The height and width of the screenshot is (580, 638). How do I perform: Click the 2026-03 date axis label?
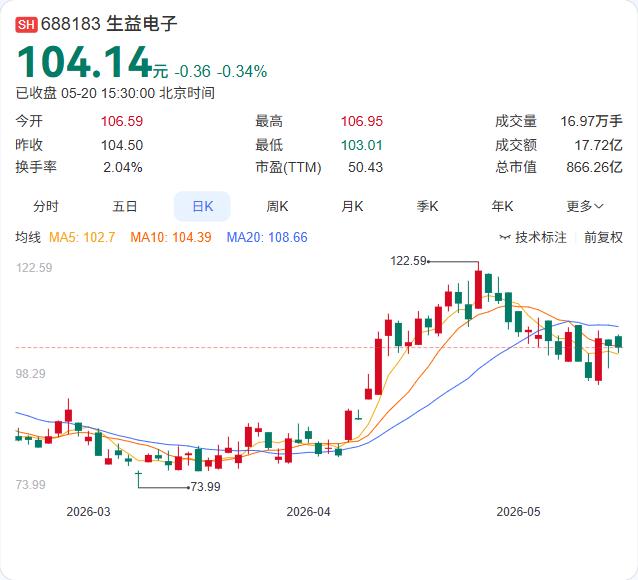(88, 512)
